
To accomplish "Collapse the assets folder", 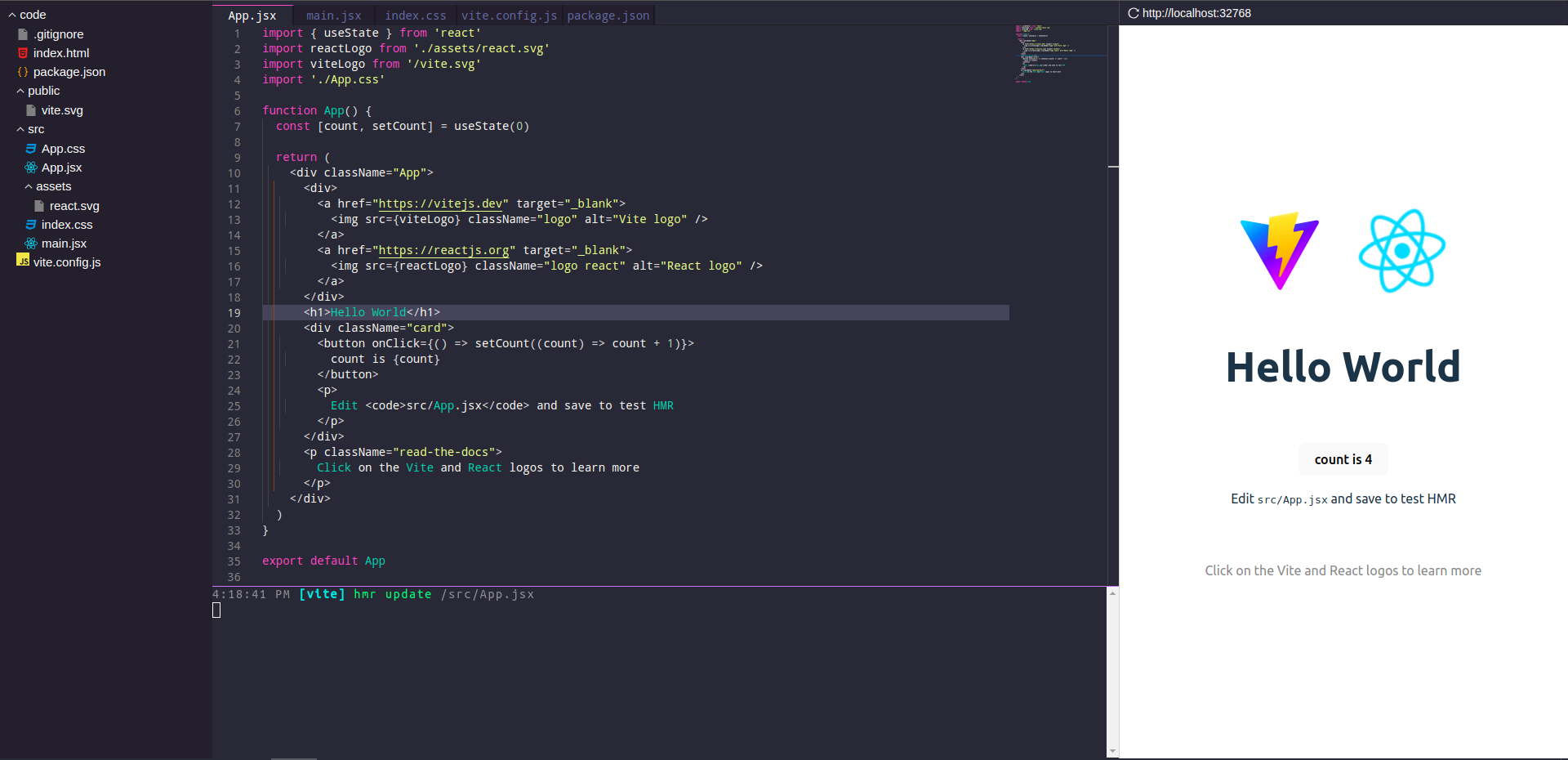I will point(29,186).
